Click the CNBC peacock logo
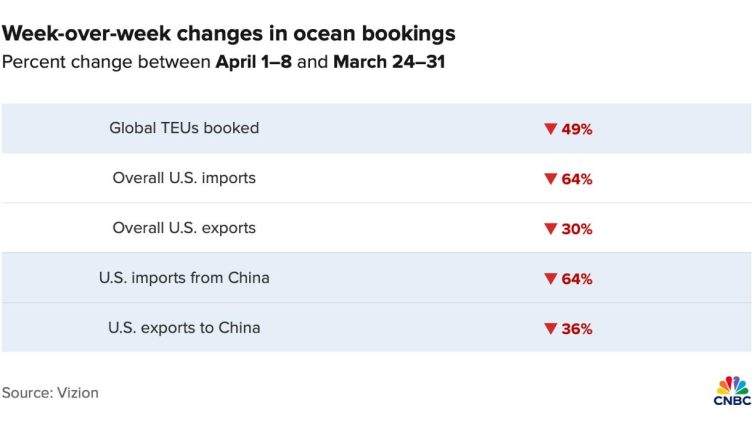 (732, 389)
